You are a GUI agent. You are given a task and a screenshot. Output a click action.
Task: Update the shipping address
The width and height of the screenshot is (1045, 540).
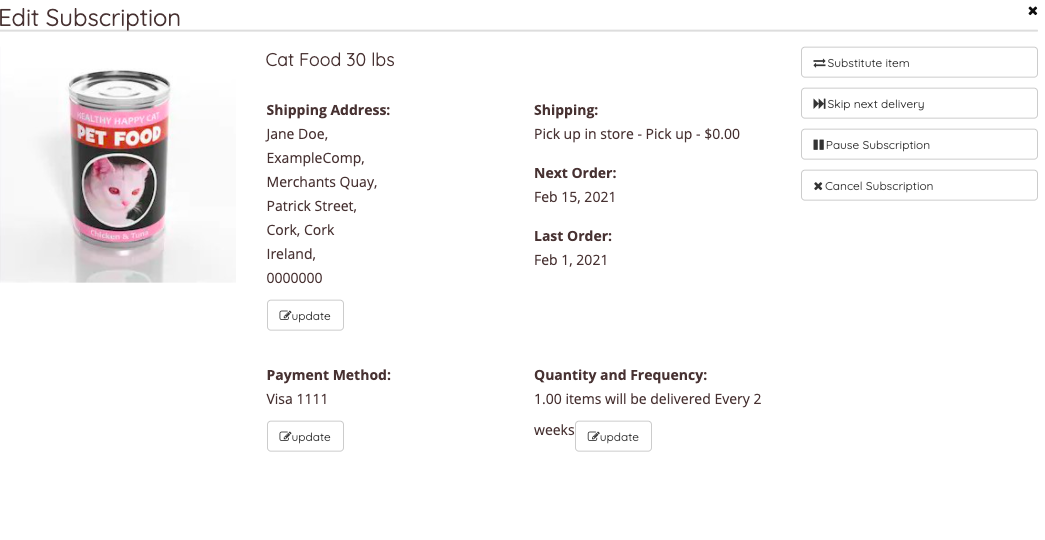point(305,316)
